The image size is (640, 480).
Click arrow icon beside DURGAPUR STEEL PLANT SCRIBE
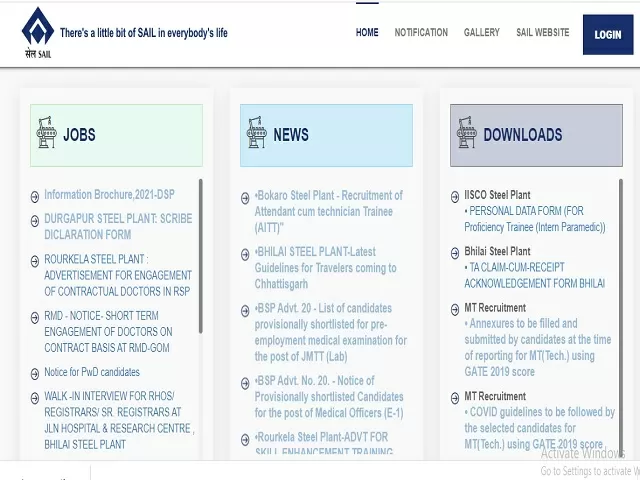click(x=35, y=221)
